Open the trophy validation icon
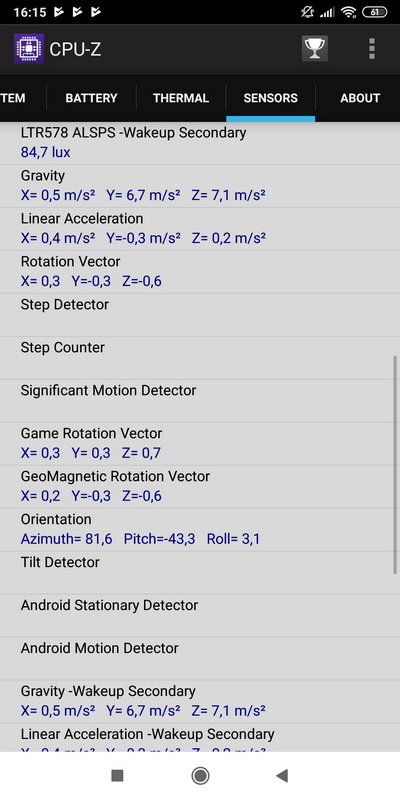The width and height of the screenshot is (400, 800). click(x=314, y=48)
